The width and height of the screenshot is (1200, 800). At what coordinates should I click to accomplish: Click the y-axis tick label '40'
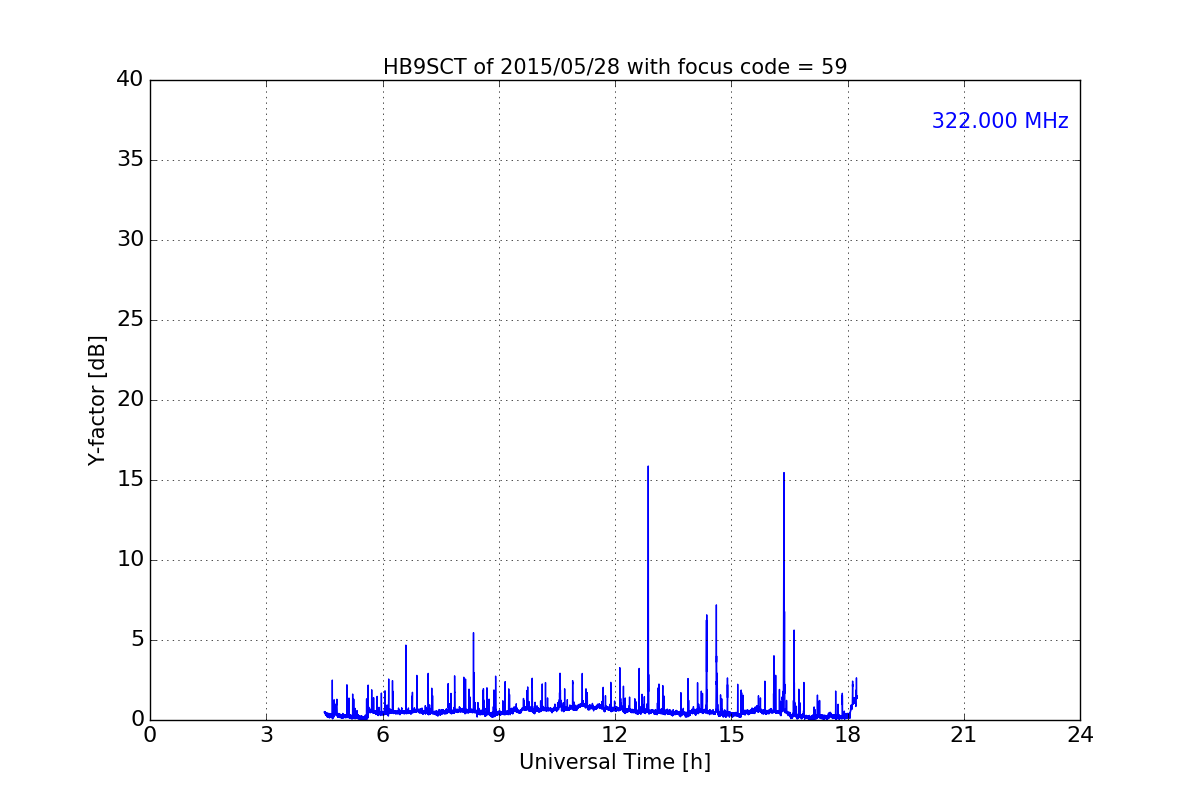point(130,80)
